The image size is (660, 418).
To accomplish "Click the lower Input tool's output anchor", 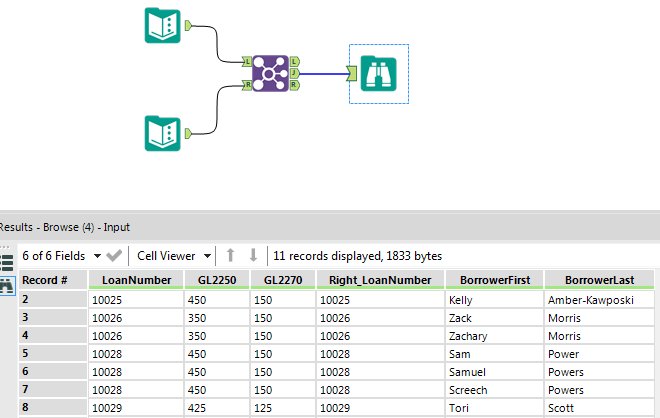I will [x=188, y=134].
